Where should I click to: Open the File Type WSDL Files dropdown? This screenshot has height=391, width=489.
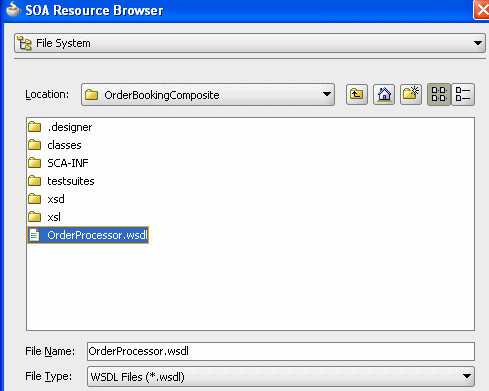(467, 377)
